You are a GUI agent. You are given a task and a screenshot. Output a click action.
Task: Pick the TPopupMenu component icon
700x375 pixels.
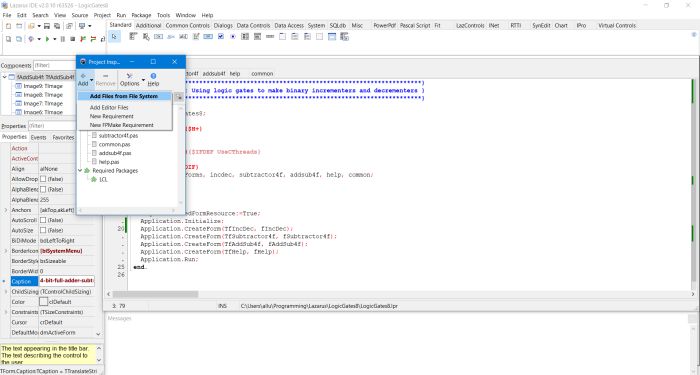coord(146,37)
